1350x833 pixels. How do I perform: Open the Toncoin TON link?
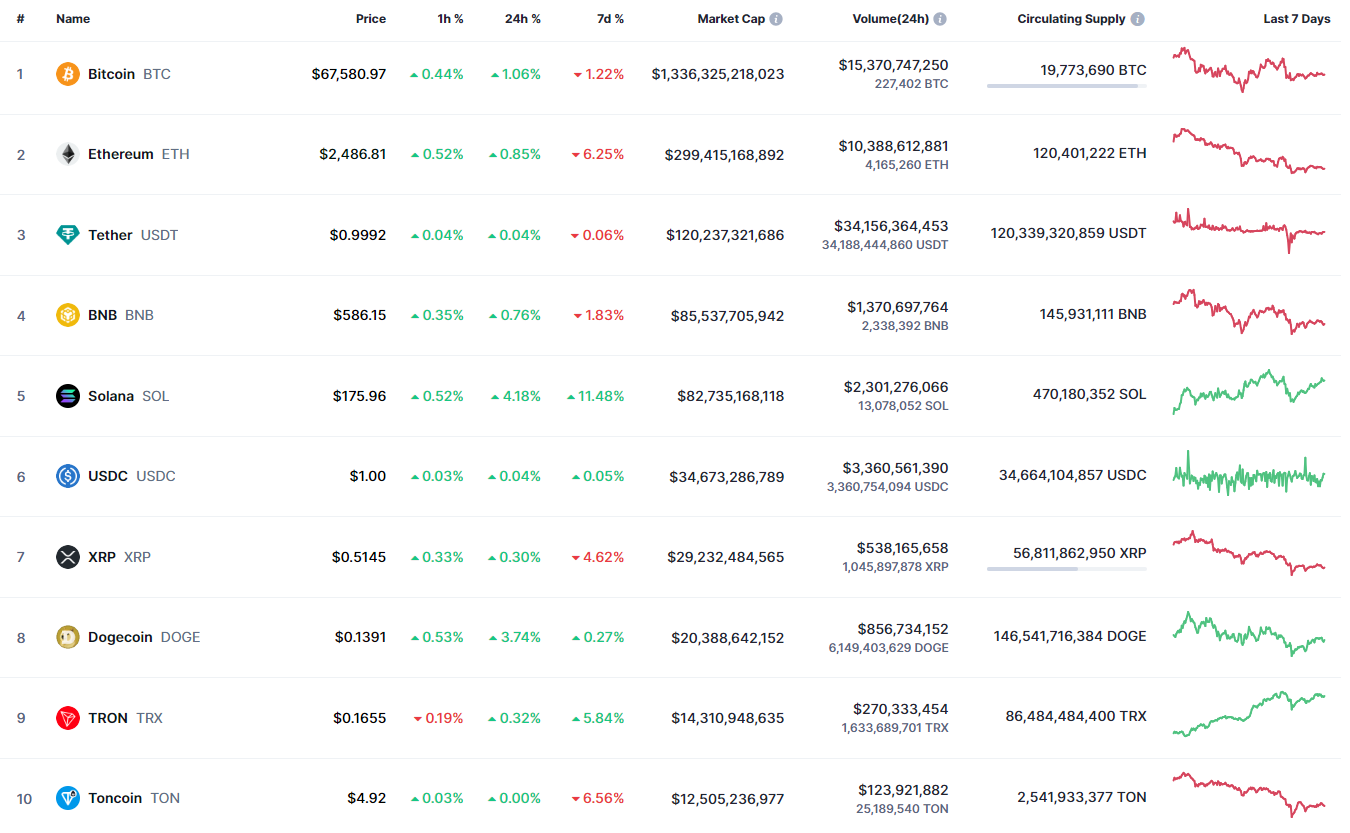(x=115, y=798)
